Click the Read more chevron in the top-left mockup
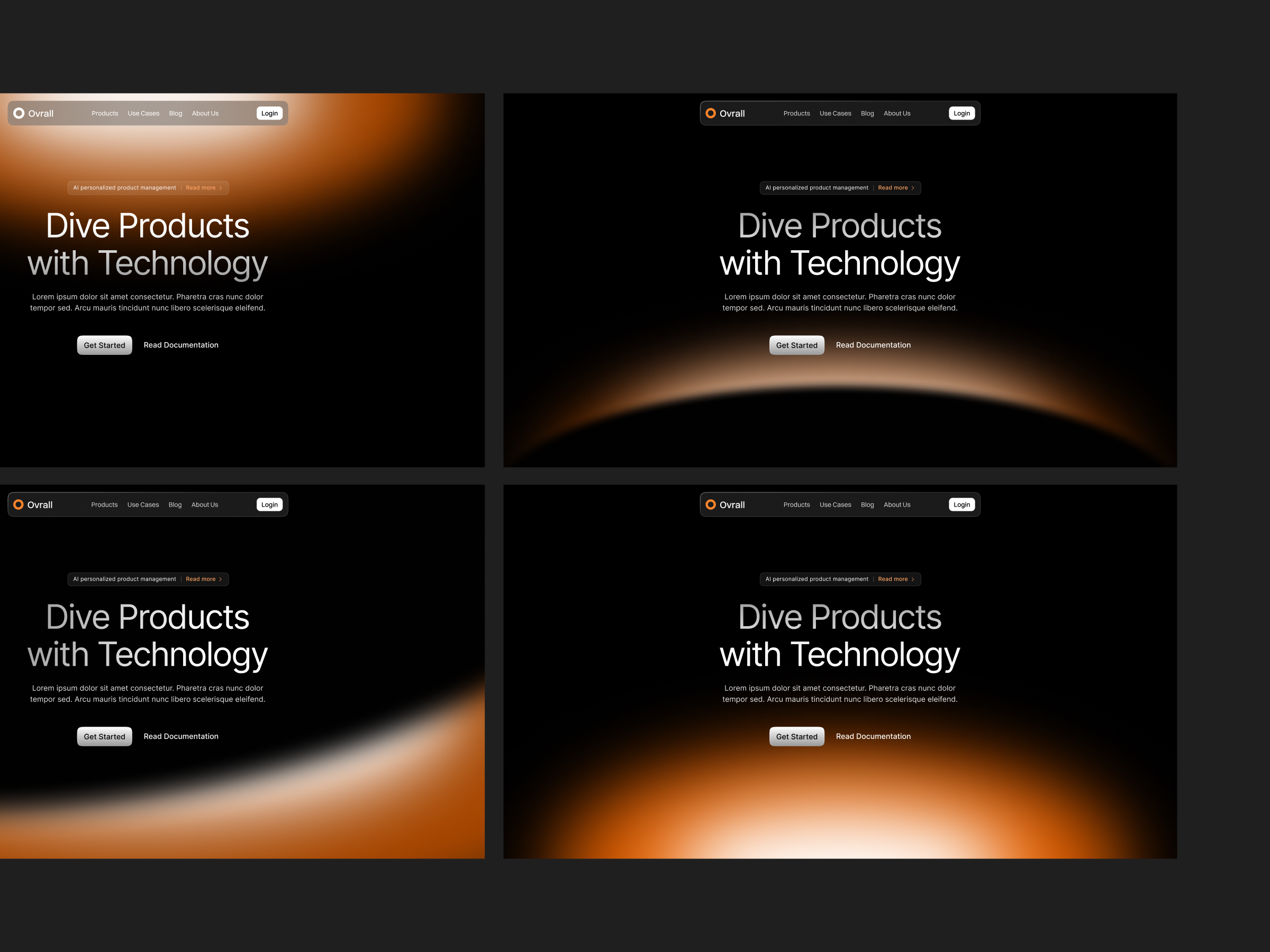This screenshot has width=1270, height=952. pyautogui.click(x=221, y=188)
